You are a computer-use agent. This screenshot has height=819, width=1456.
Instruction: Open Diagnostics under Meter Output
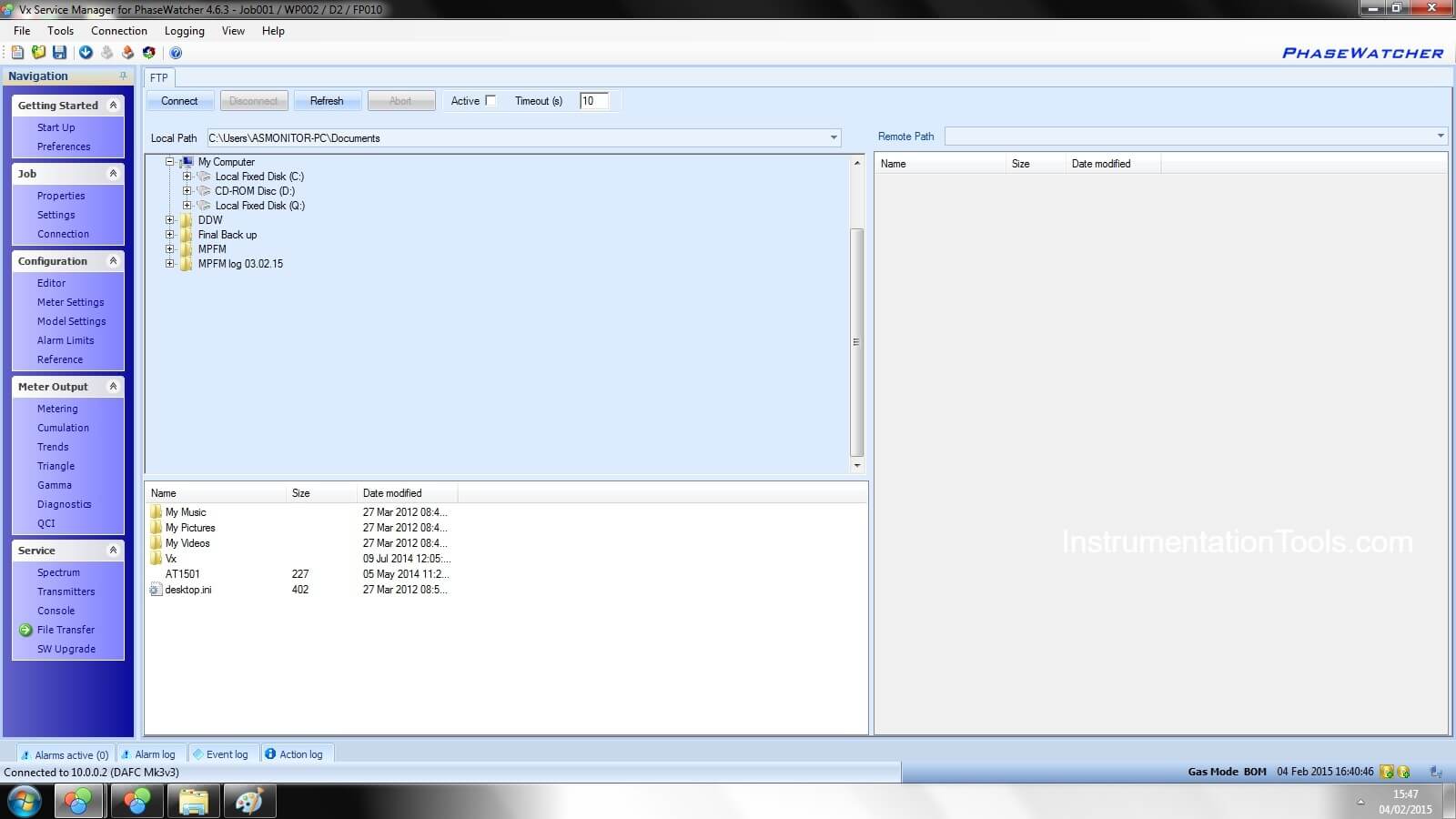(x=65, y=504)
